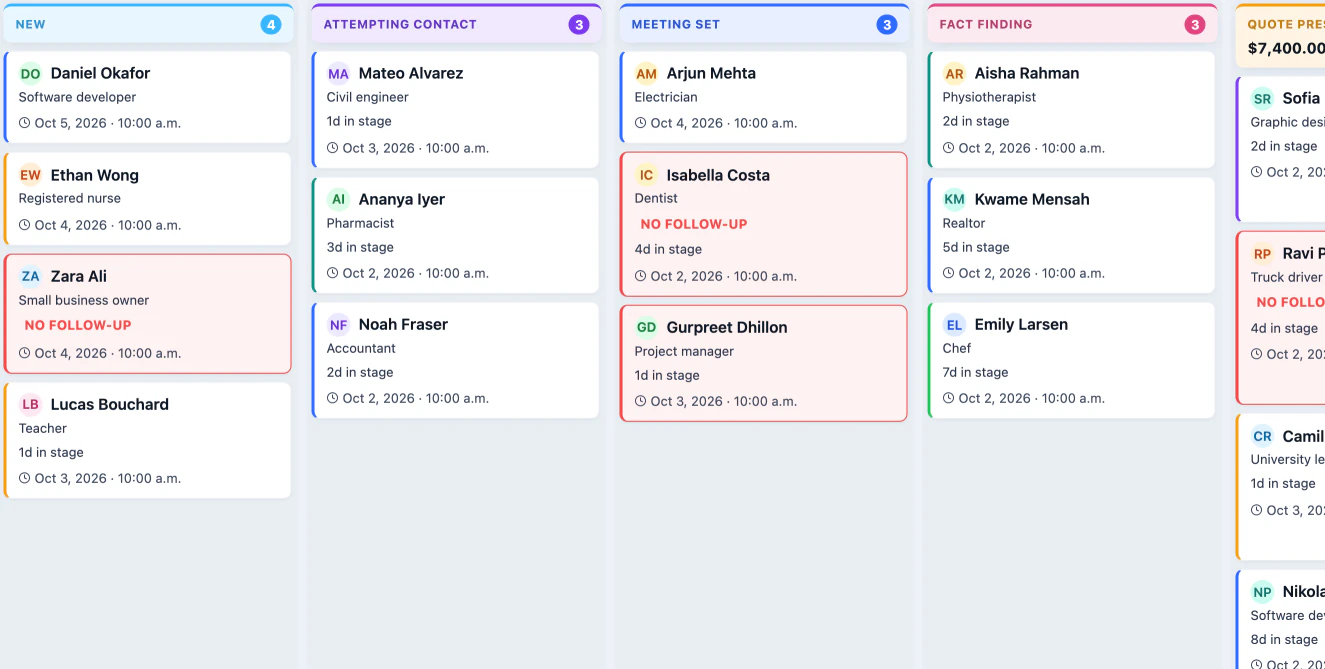Click the IC avatar for Isabella Costa

point(647,175)
